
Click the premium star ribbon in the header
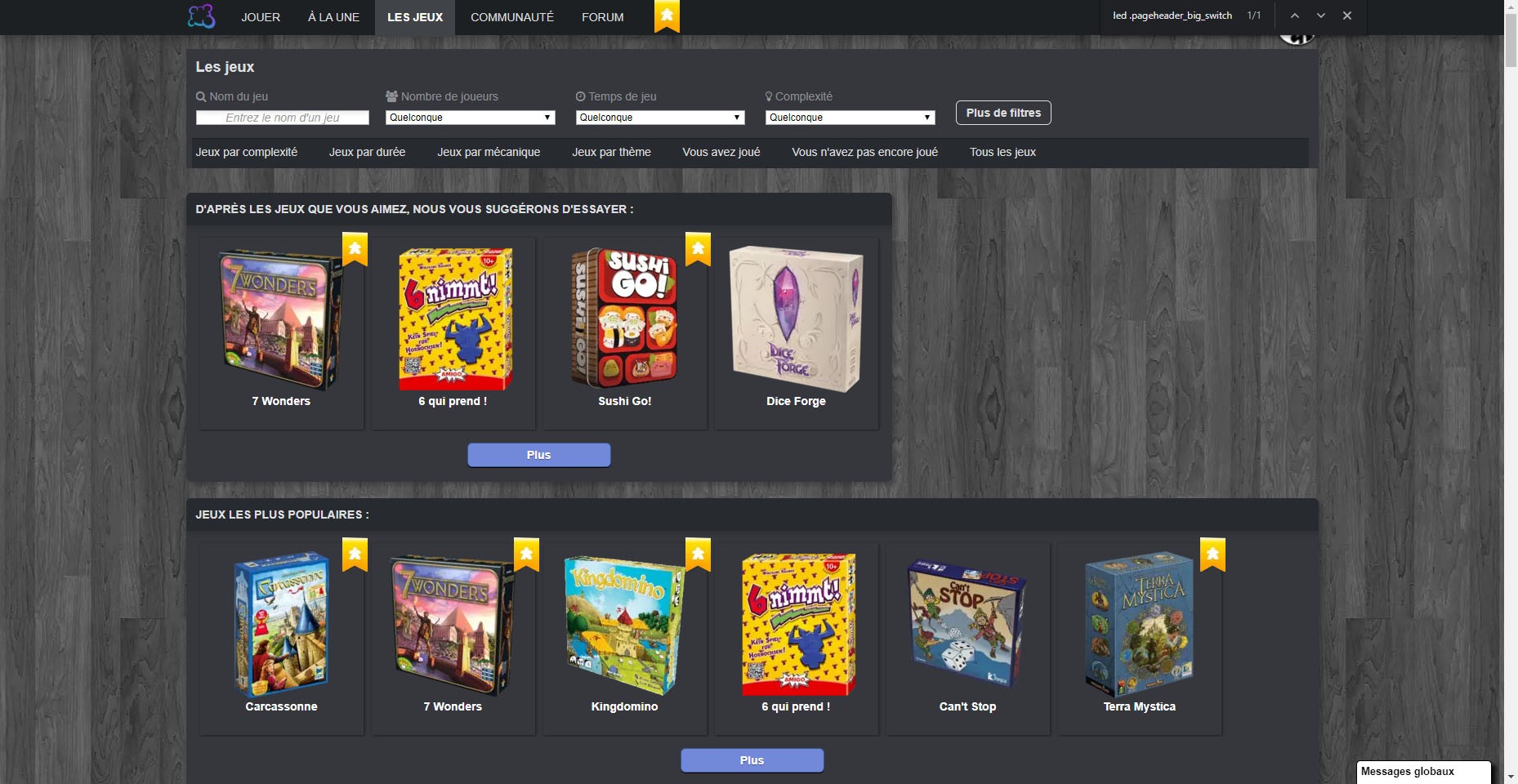(667, 16)
